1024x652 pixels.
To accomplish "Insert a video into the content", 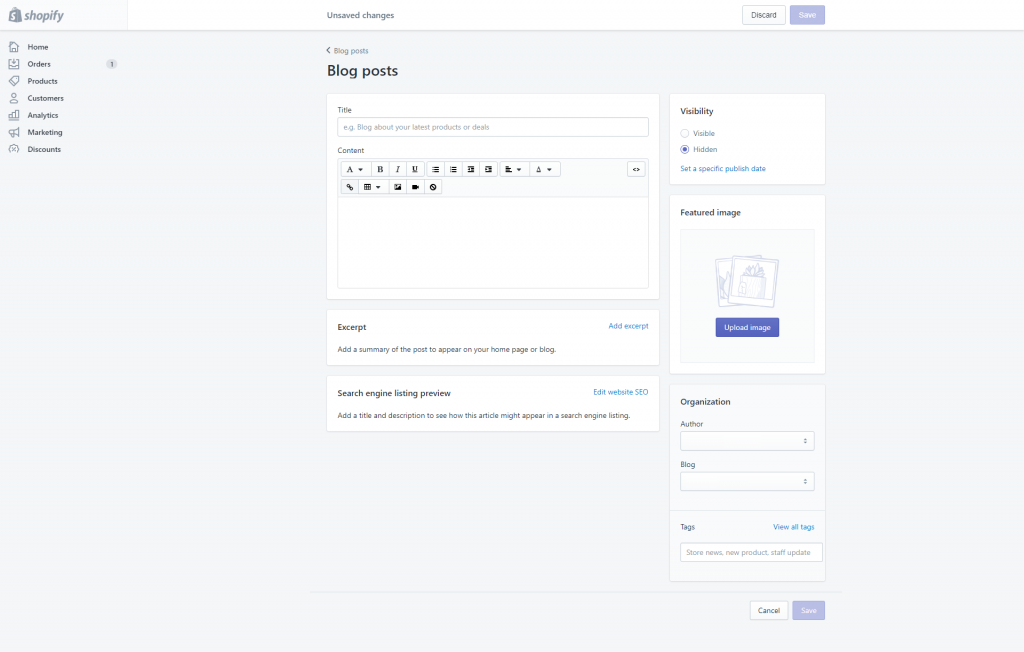I will (415, 187).
